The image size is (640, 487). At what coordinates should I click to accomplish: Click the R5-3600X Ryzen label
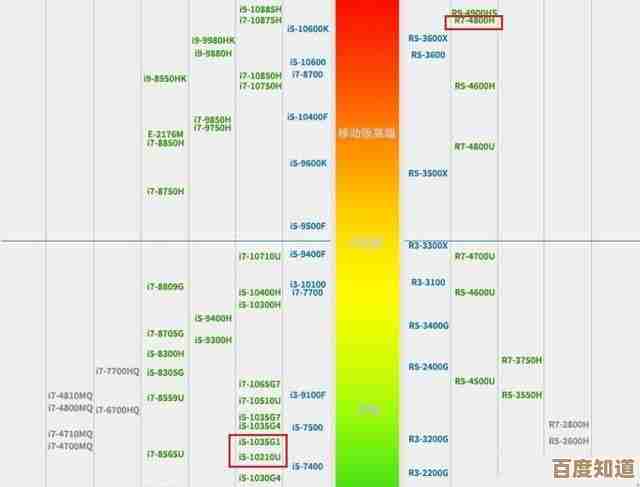click(x=427, y=39)
